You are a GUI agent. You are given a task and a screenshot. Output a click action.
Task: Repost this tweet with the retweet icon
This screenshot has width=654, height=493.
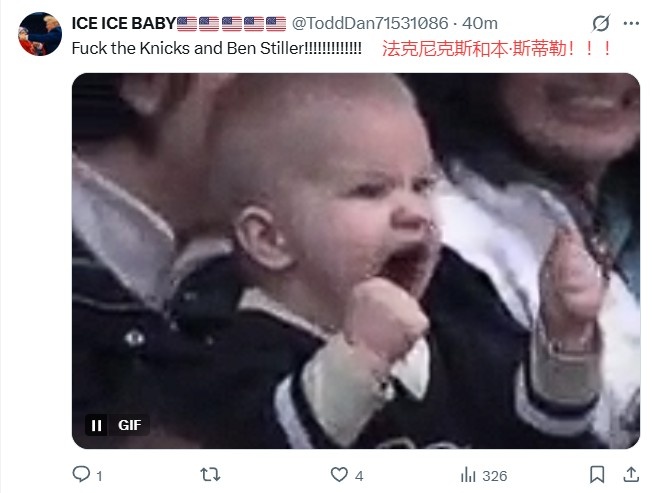(x=210, y=475)
